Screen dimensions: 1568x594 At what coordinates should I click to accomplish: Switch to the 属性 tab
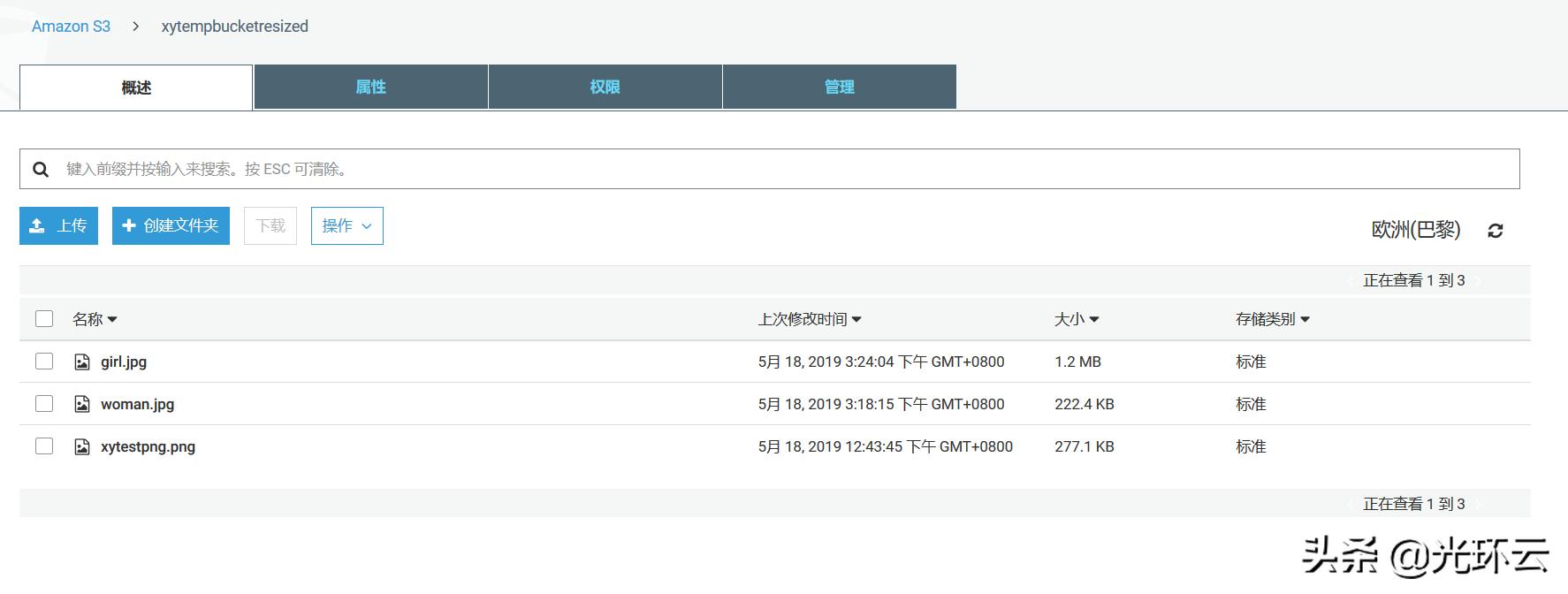(370, 87)
